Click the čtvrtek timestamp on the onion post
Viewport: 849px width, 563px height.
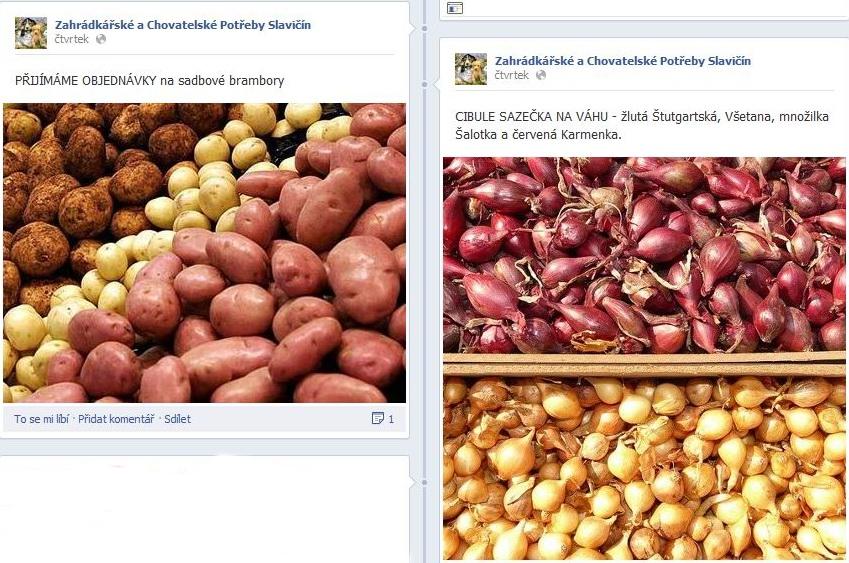(x=511, y=75)
